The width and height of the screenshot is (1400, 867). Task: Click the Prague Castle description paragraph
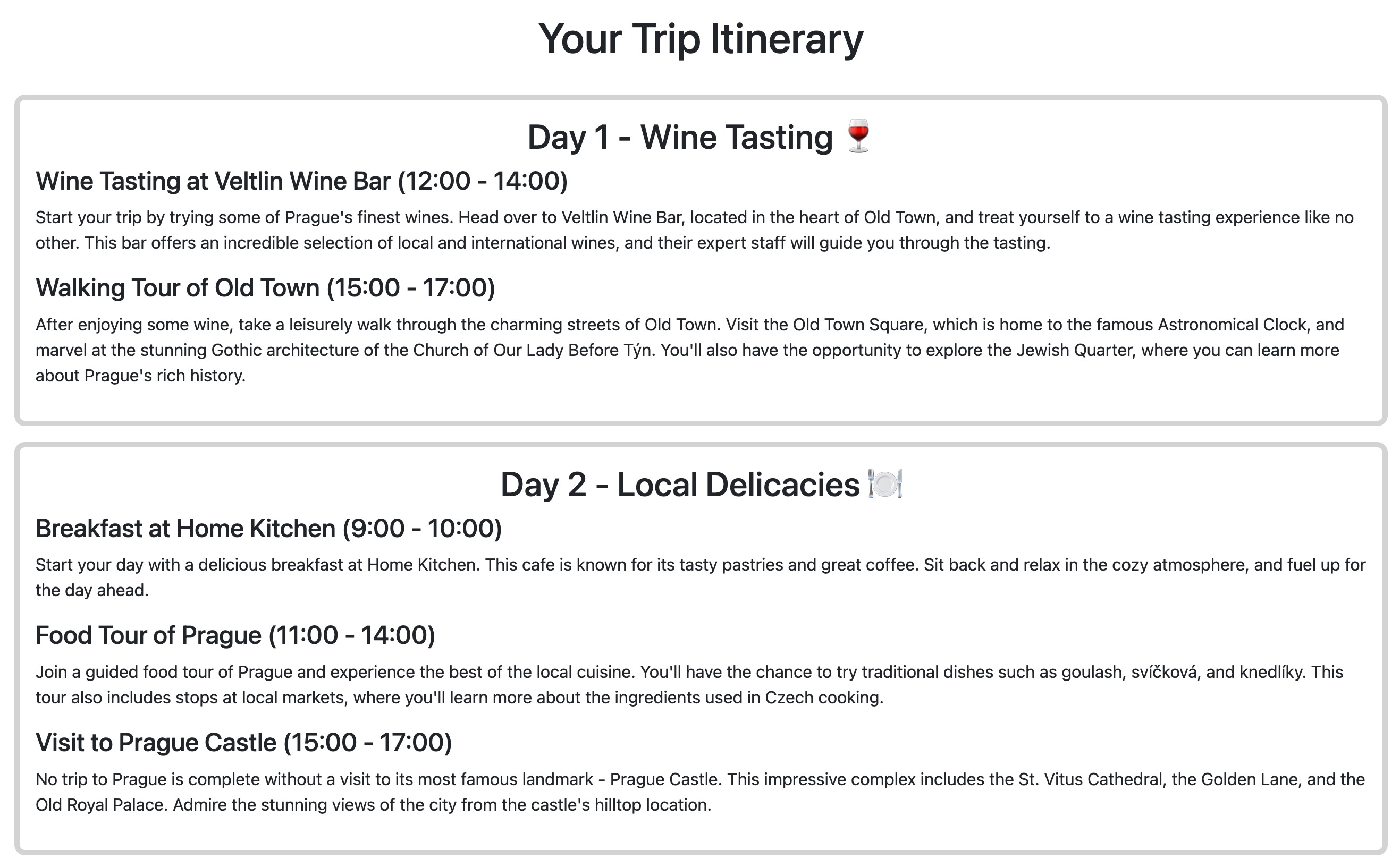click(699, 792)
